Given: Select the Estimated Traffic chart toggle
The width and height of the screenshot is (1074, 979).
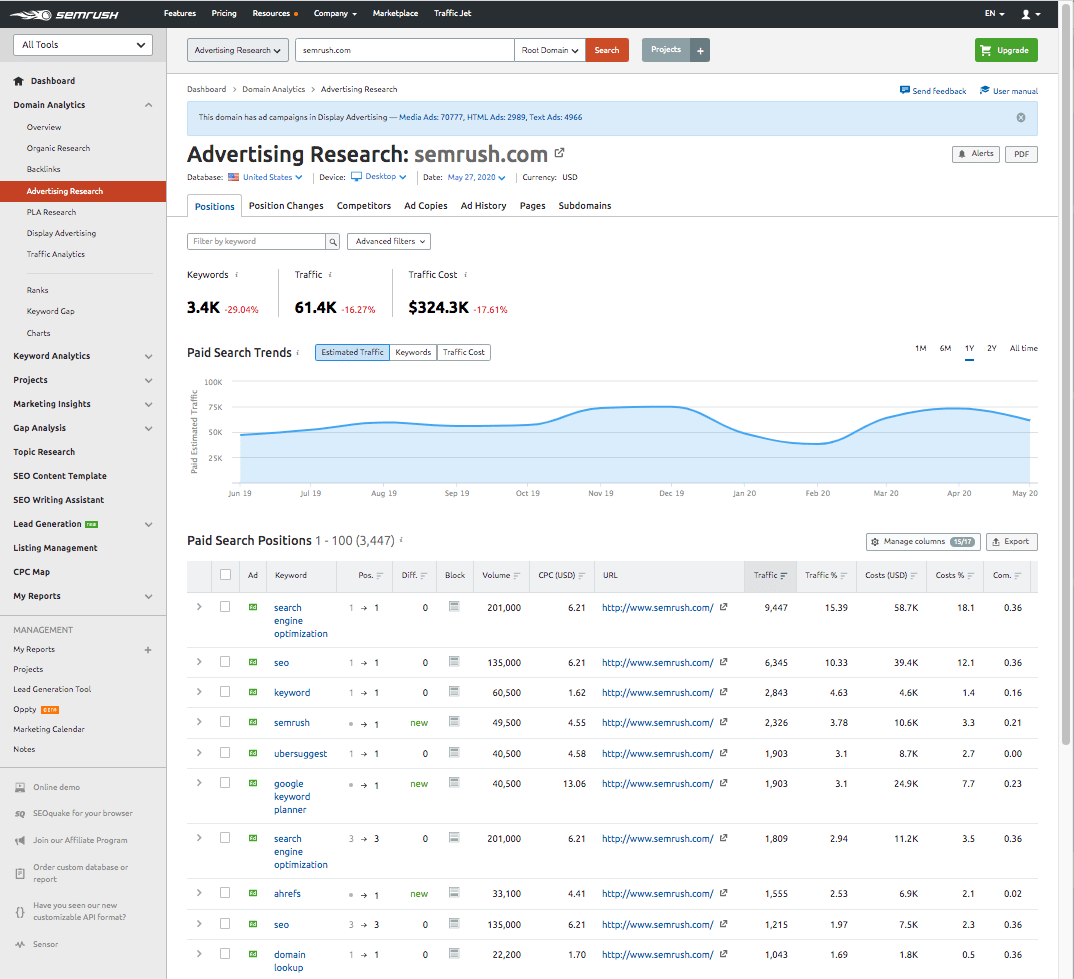Looking at the screenshot, I should pos(352,352).
